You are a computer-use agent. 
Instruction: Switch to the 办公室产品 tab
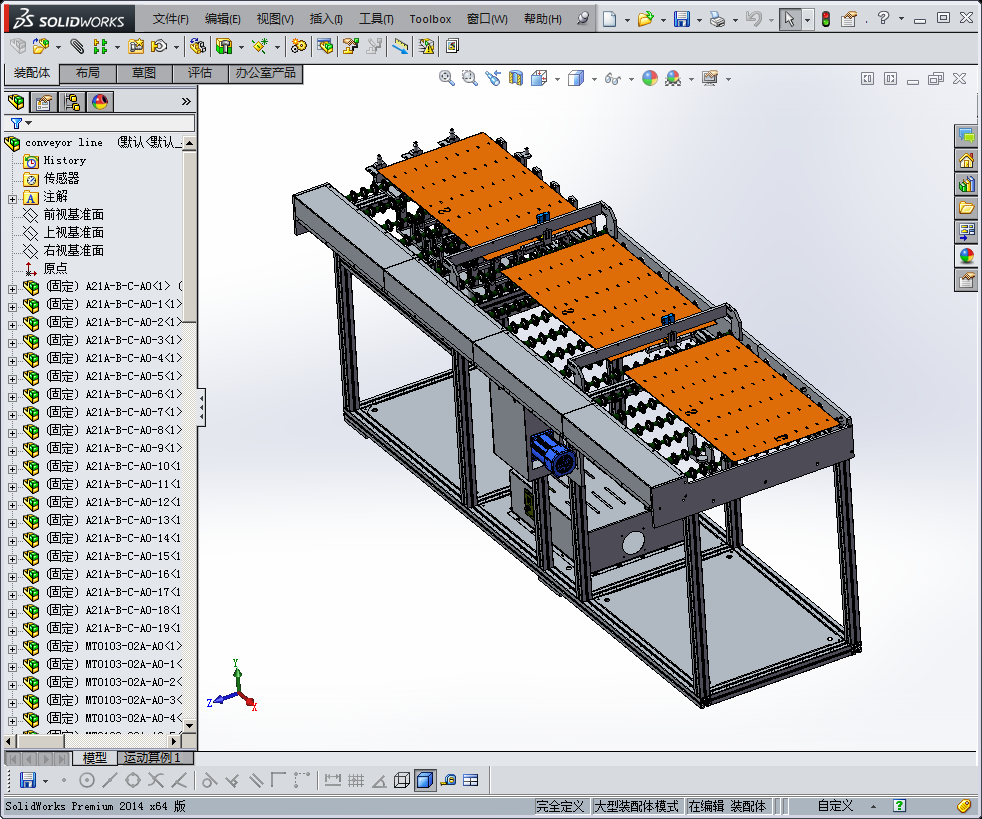pos(266,73)
